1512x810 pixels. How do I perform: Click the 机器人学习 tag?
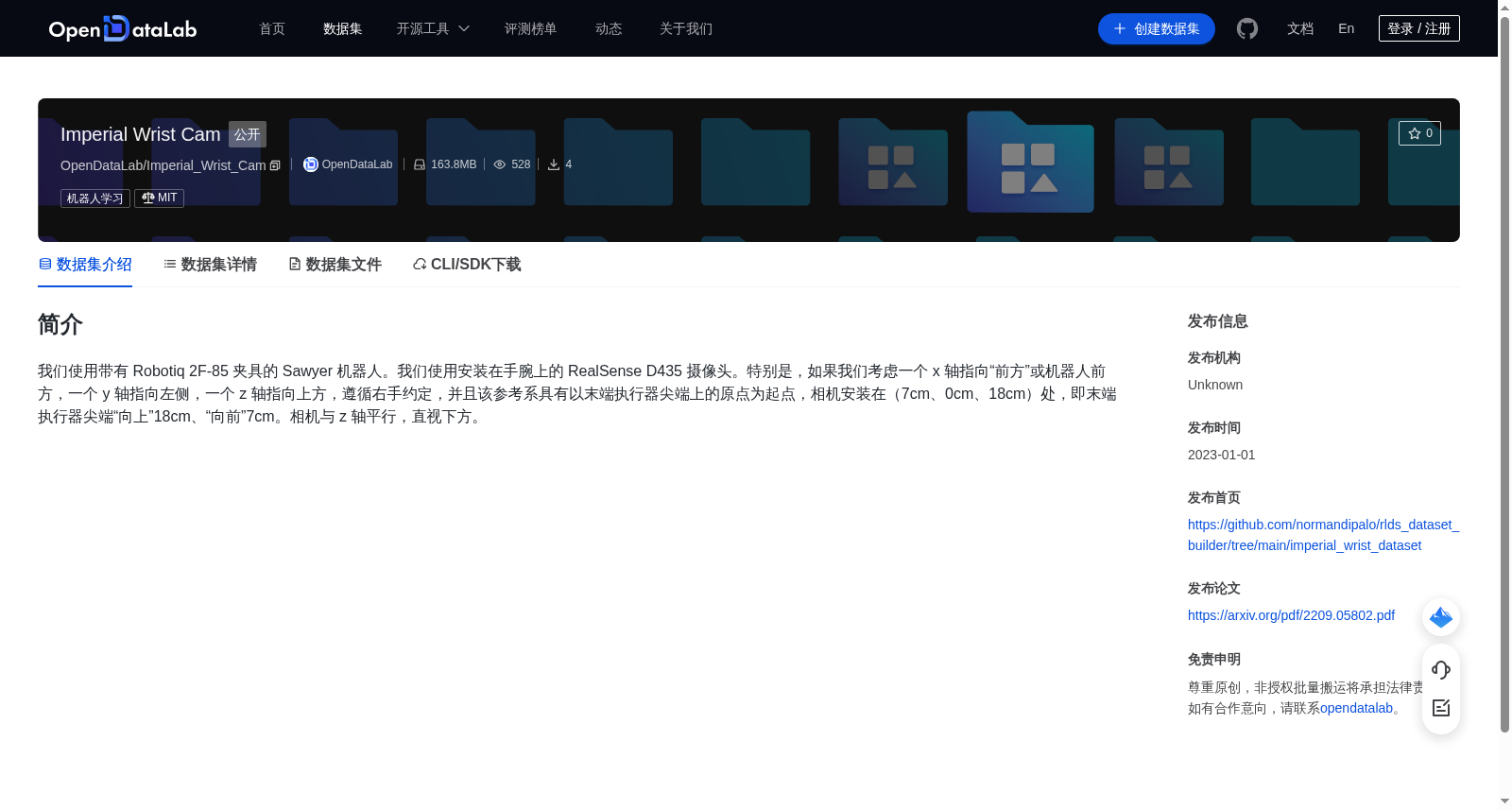95,198
